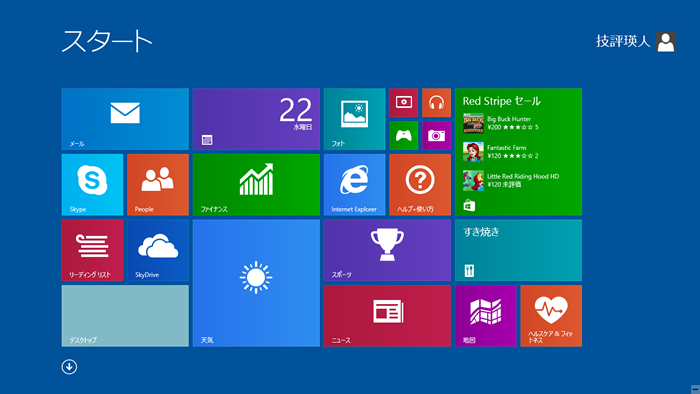Open the News (ニュース) tile

point(388,316)
